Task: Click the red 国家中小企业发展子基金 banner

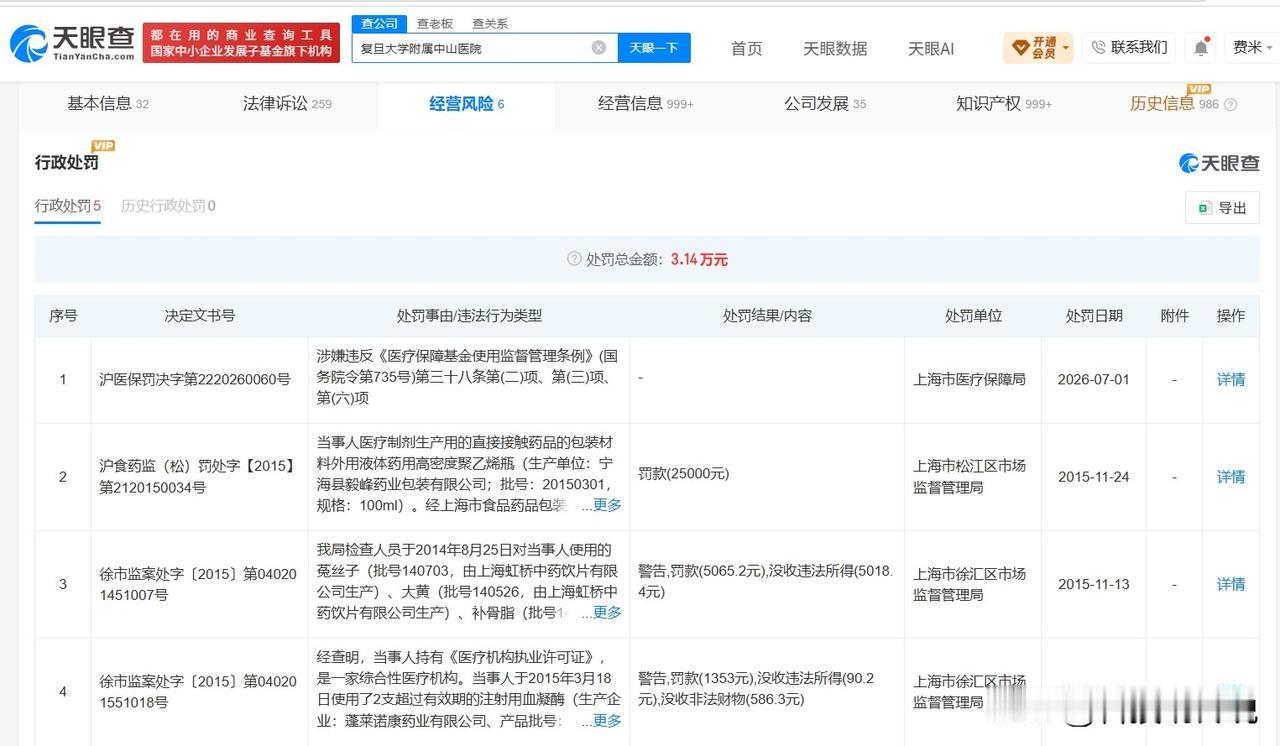Action: point(241,43)
